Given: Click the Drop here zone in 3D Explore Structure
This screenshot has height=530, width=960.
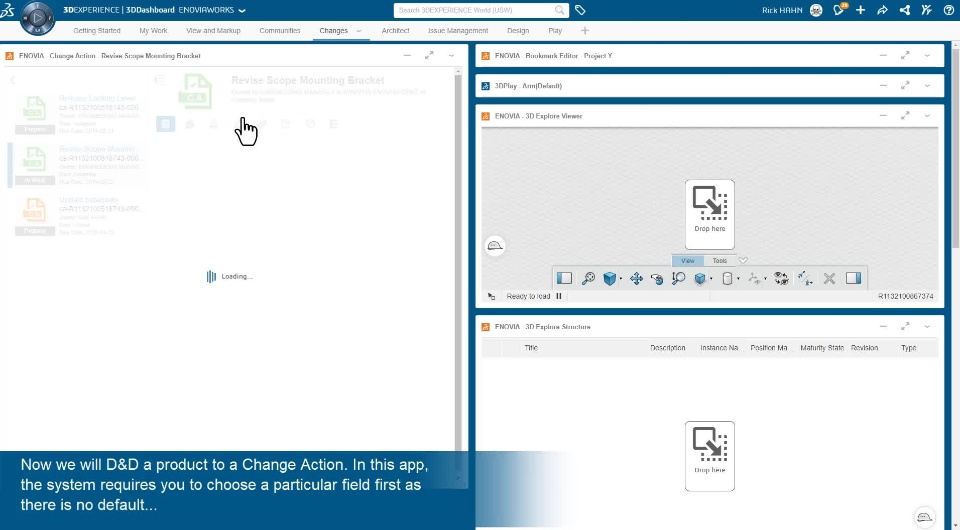Looking at the screenshot, I should [x=710, y=456].
